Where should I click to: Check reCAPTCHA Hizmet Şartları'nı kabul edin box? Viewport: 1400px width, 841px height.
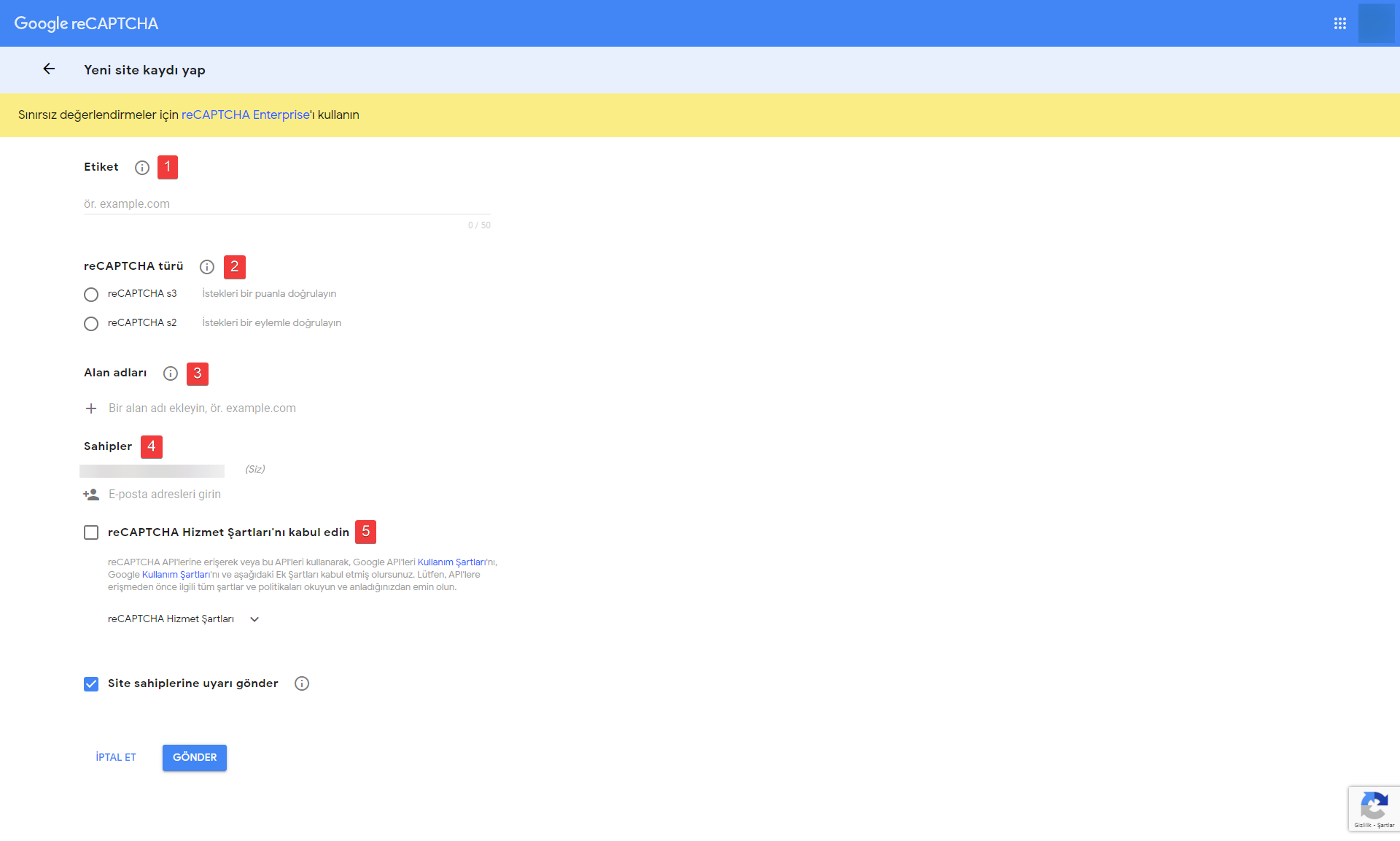click(91, 532)
